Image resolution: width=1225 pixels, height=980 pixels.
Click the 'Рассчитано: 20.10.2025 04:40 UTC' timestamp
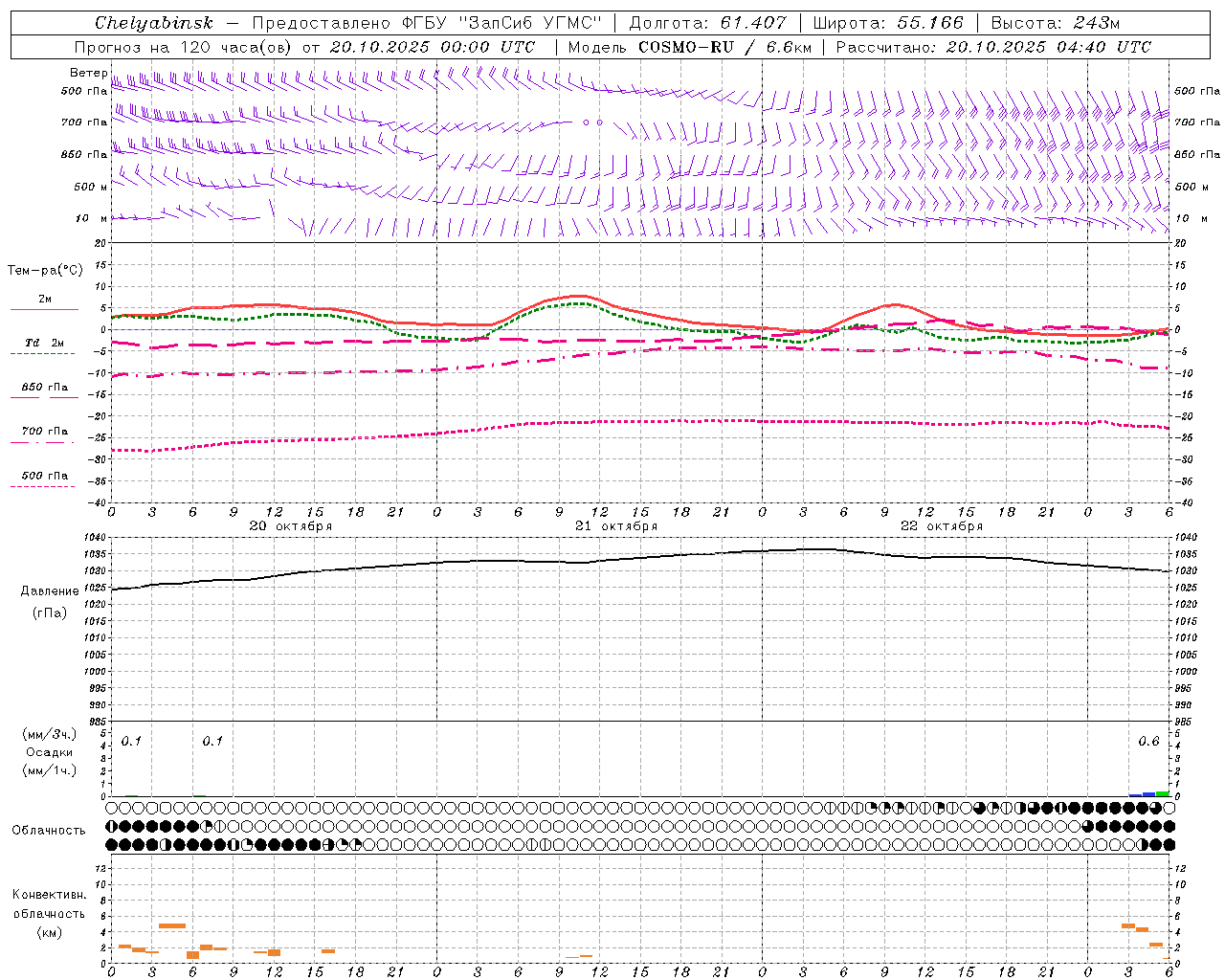[x=994, y=47]
